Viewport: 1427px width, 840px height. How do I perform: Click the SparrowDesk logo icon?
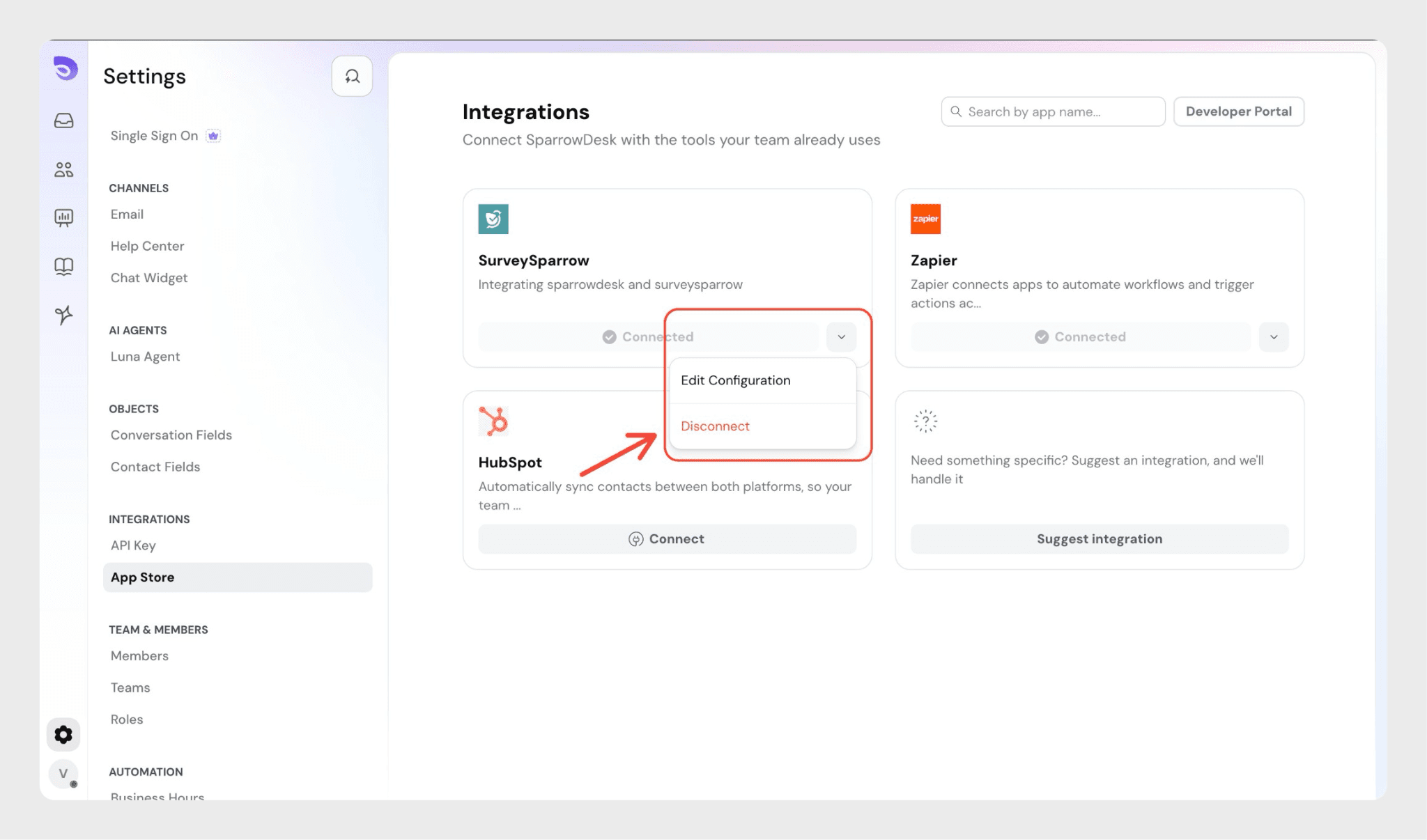(x=65, y=68)
